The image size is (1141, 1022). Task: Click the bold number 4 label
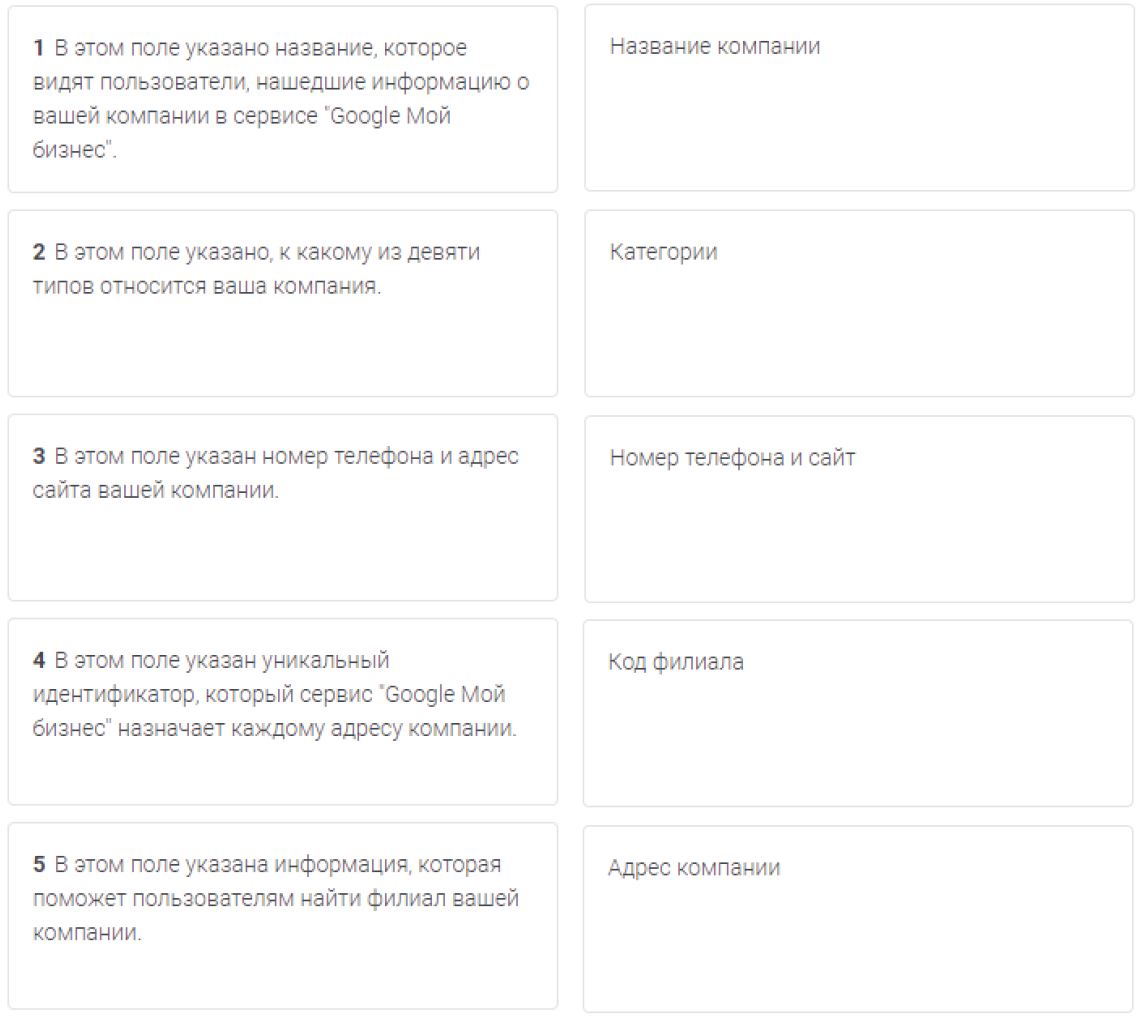coord(39,660)
